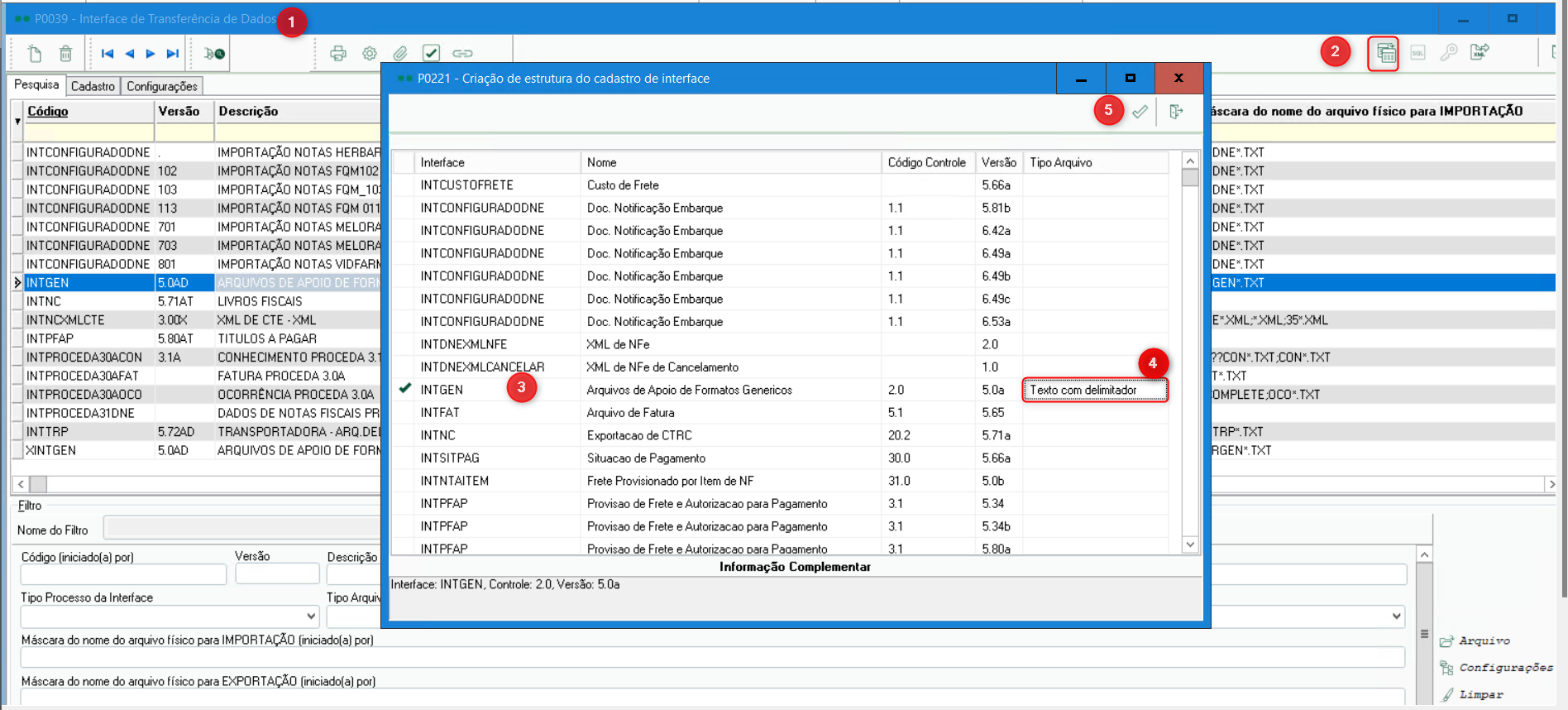Select INTDNEXMLCANCELAR row
This screenshot has height=710, width=1568.
click(x=780, y=367)
